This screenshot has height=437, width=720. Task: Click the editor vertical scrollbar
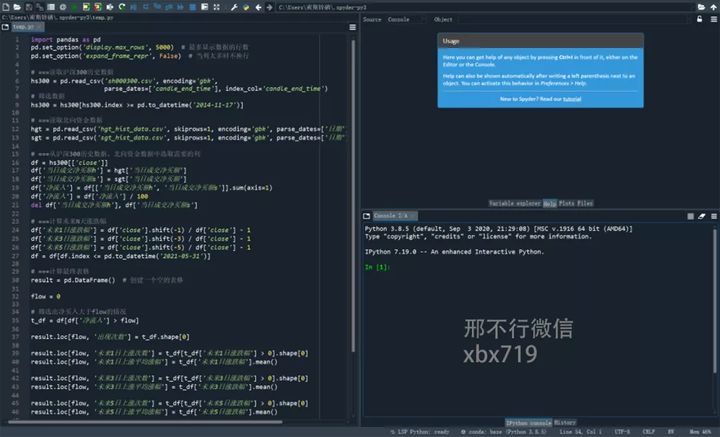click(x=353, y=196)
